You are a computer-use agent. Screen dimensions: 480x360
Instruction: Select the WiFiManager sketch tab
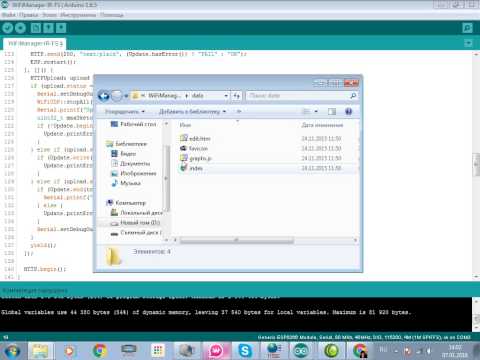34,44
